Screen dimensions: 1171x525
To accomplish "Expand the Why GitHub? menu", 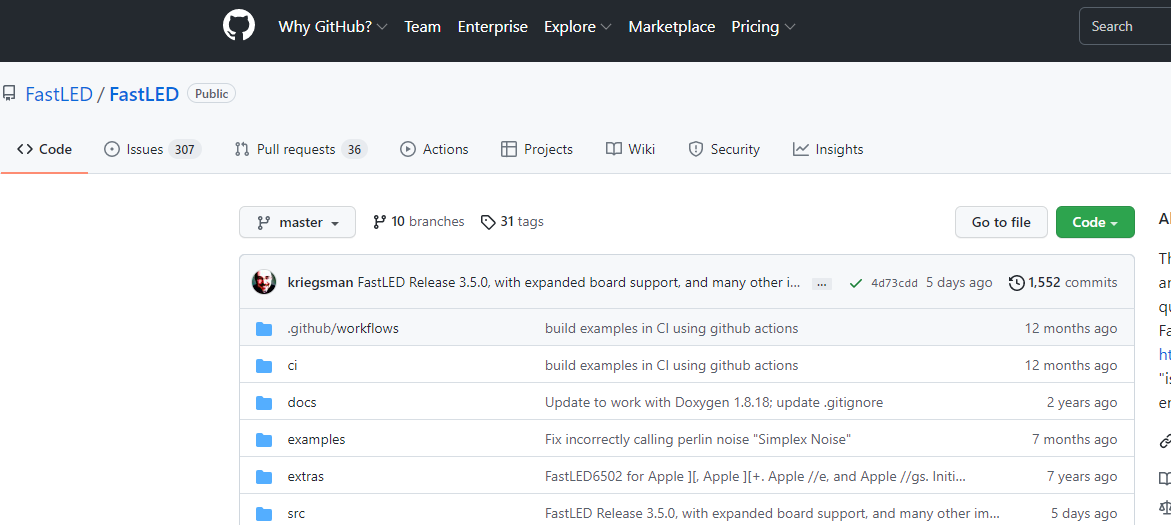I will 332,27.
